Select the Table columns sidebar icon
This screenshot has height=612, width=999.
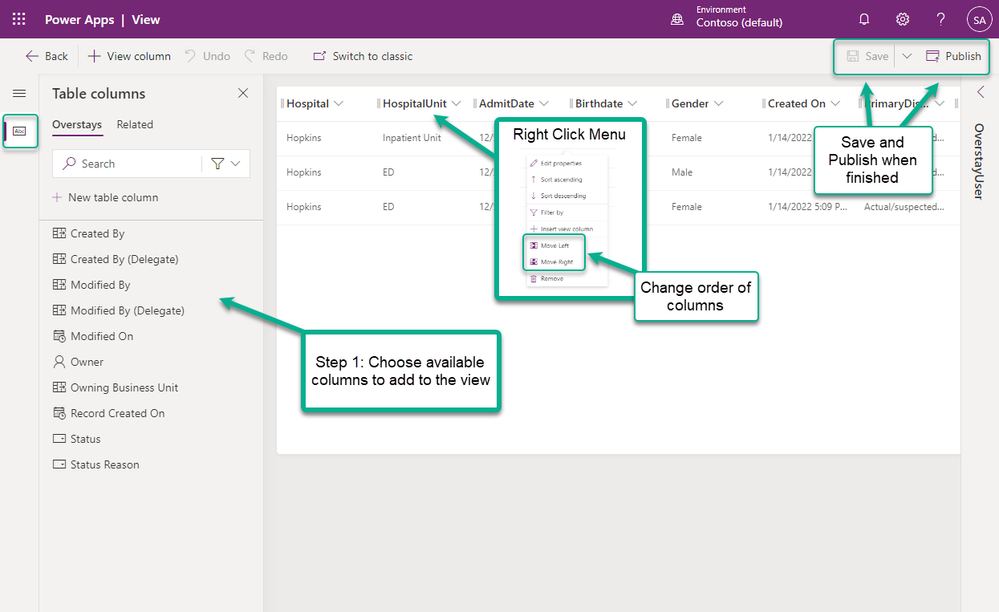point(20,131)
